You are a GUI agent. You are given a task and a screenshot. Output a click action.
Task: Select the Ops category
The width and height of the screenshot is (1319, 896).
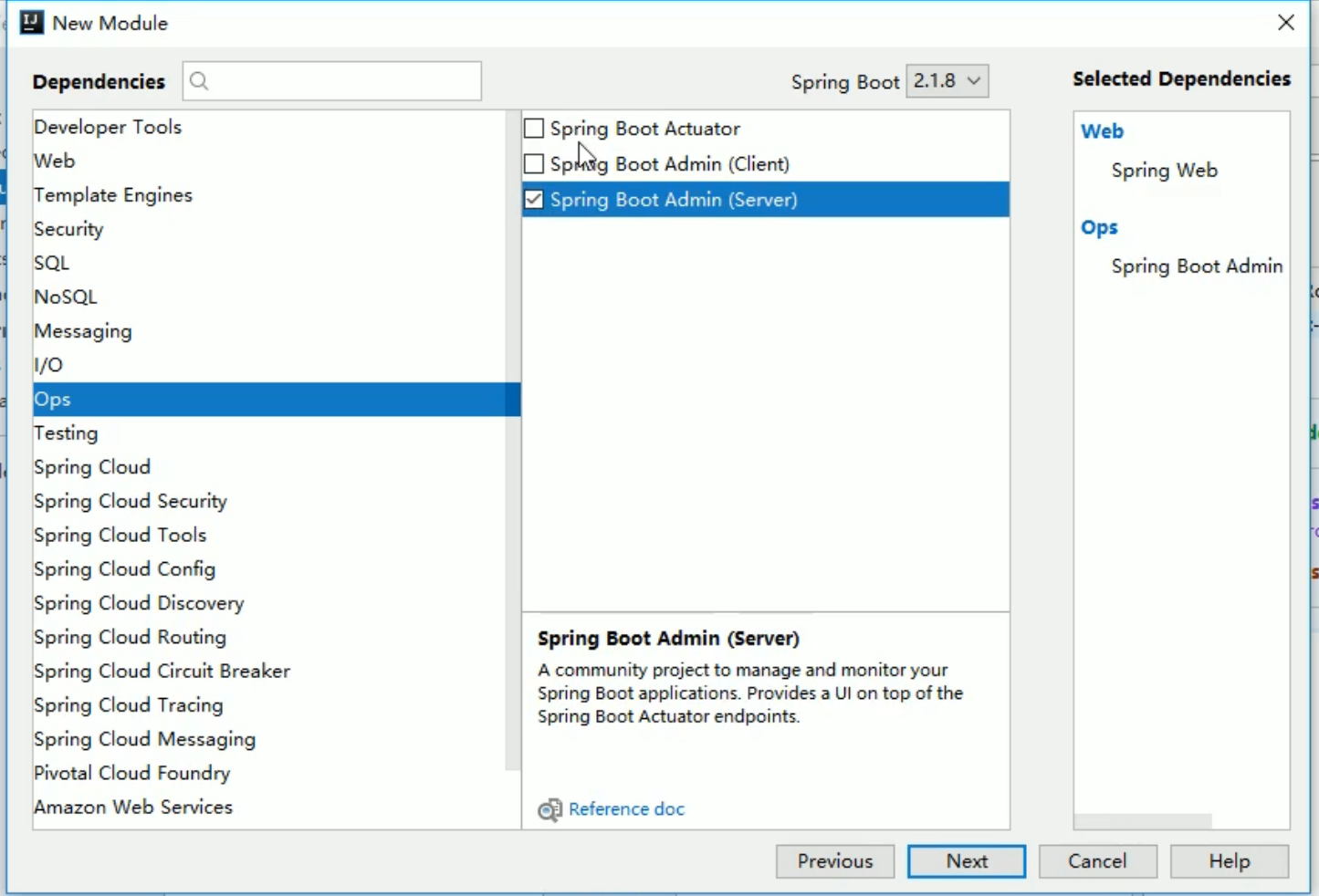(x=277, y=400)
